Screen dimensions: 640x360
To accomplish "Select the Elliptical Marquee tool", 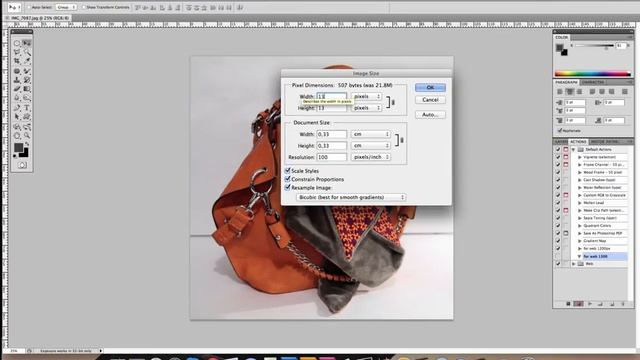I will pyautogui.click(x=17, y=43).
